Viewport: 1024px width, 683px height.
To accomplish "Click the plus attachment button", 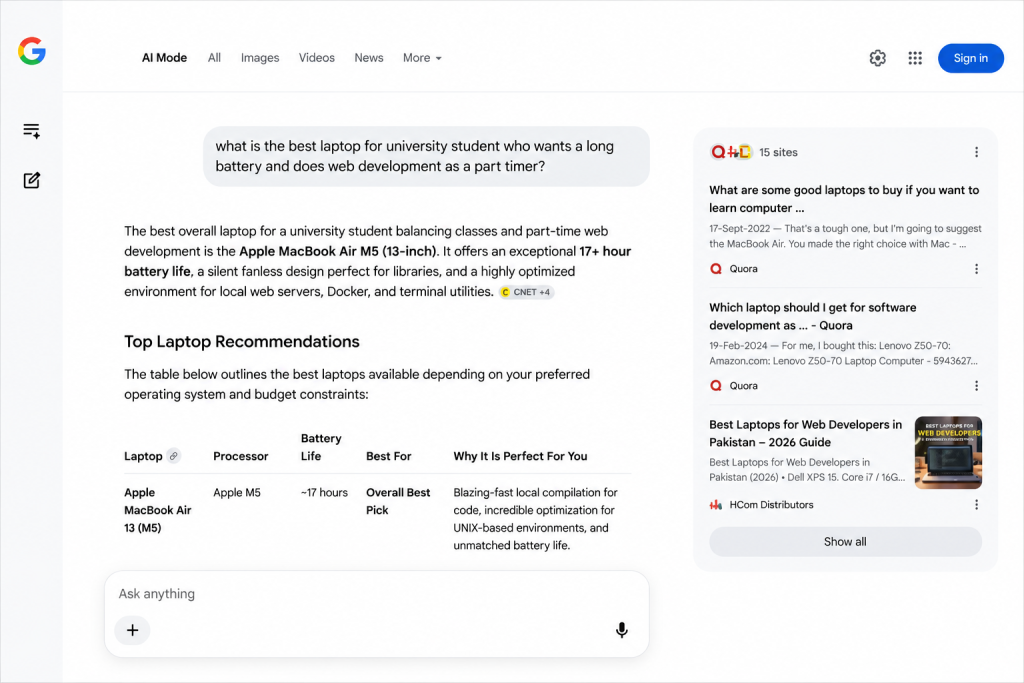I will [x=133, y=630].
